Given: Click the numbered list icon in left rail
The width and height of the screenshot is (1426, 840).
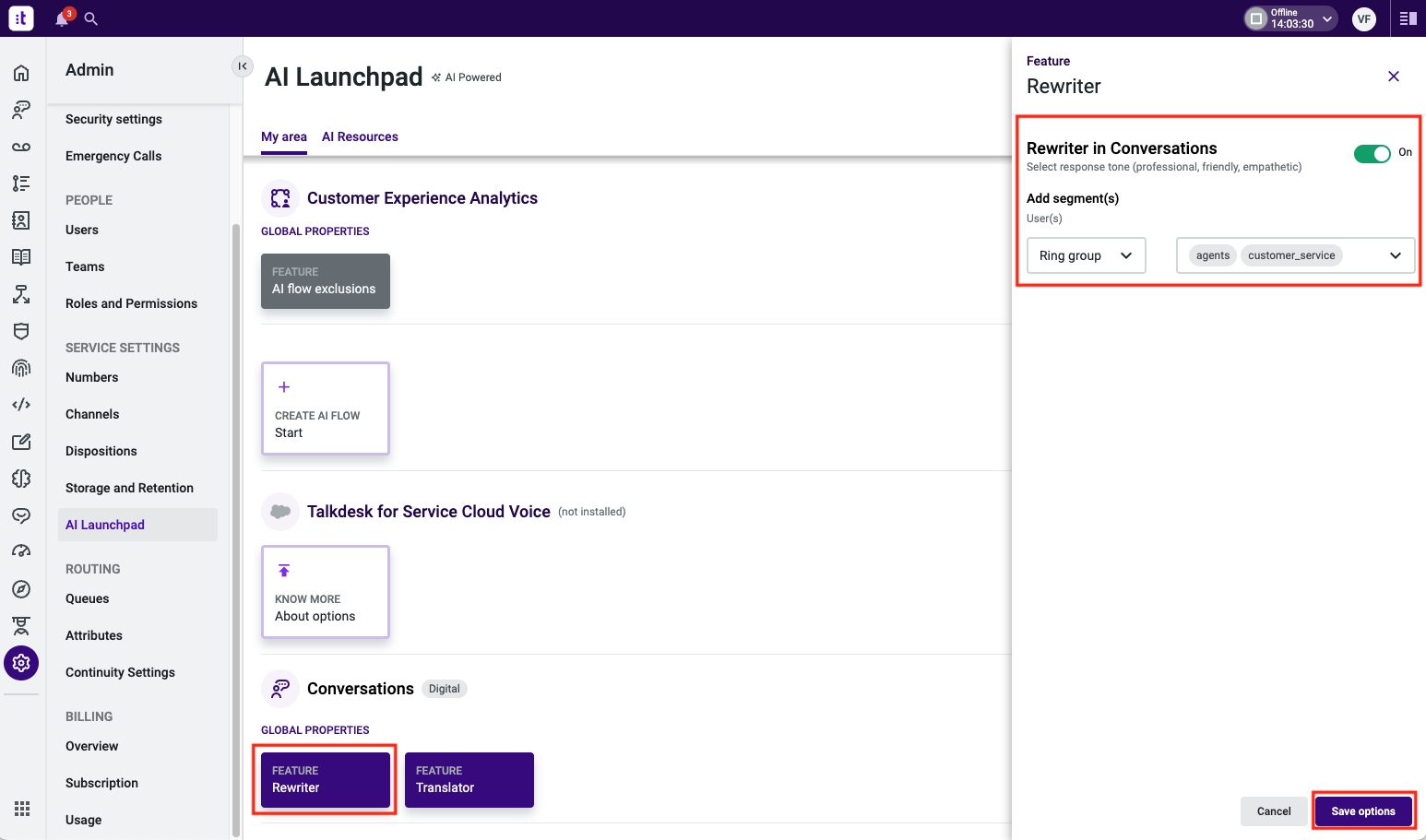Looking at the screenshot, I should pos(21,183).
